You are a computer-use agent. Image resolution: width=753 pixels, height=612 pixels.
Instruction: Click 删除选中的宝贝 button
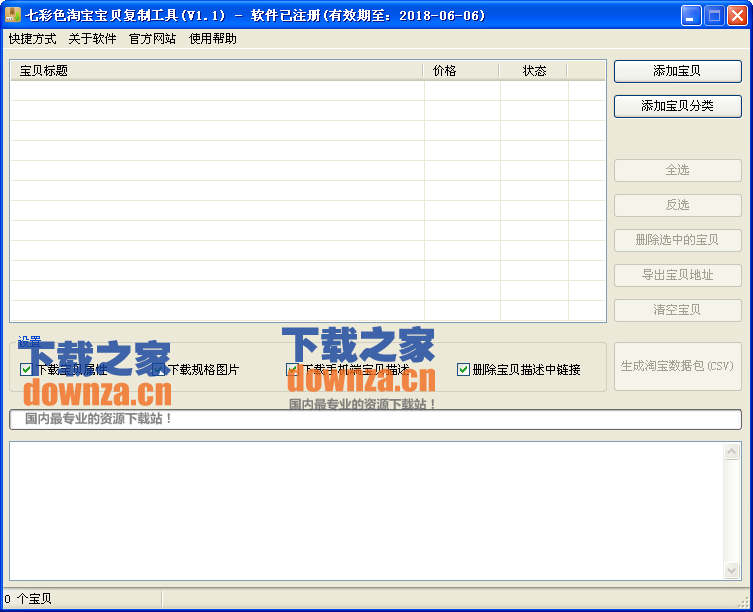click(x=678, y=240)
